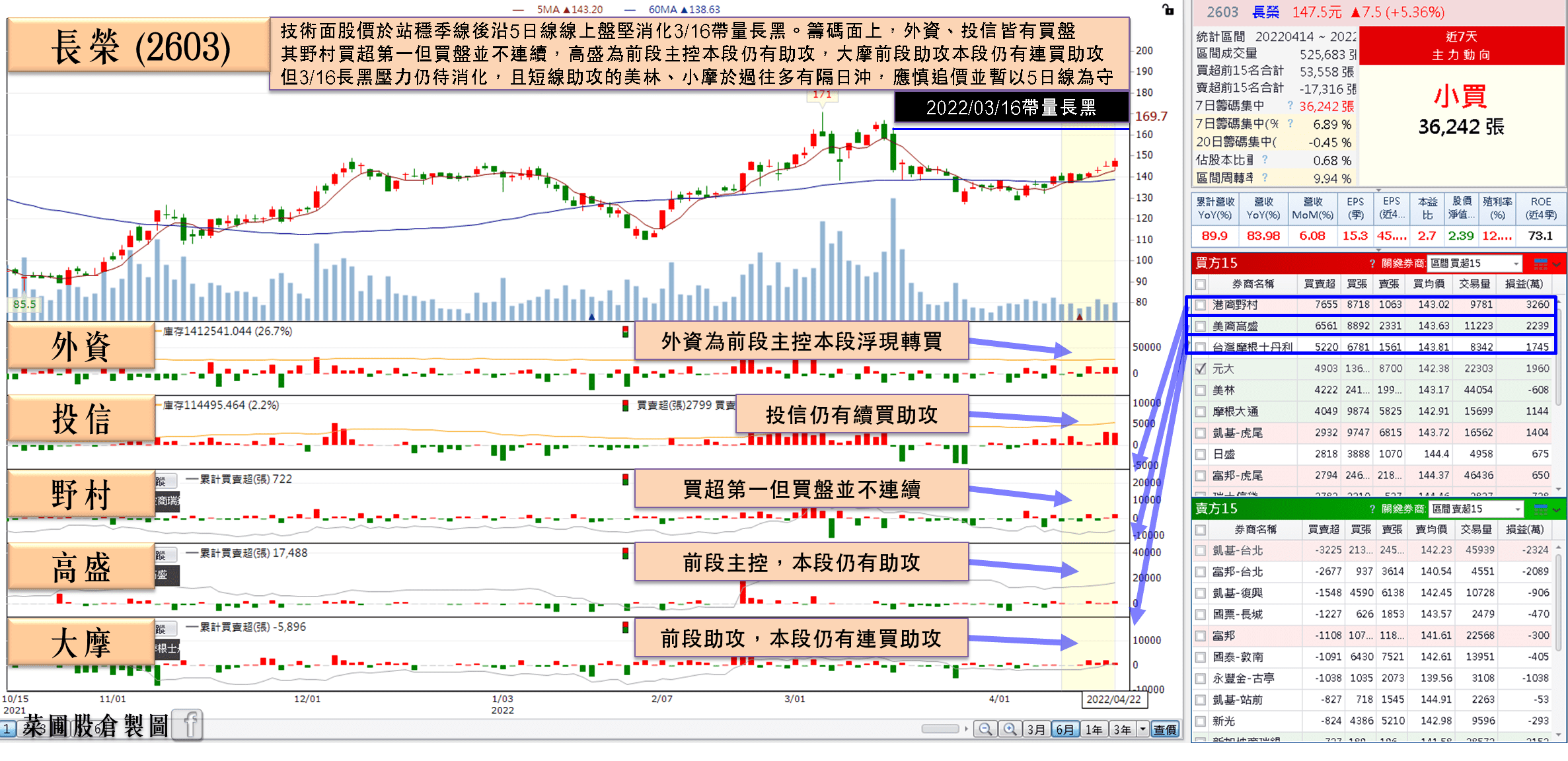Click the help icon in 買方15 header
Image resolution: width=1568 pixels, height=761 pixels.
(x=1372, y=264)
